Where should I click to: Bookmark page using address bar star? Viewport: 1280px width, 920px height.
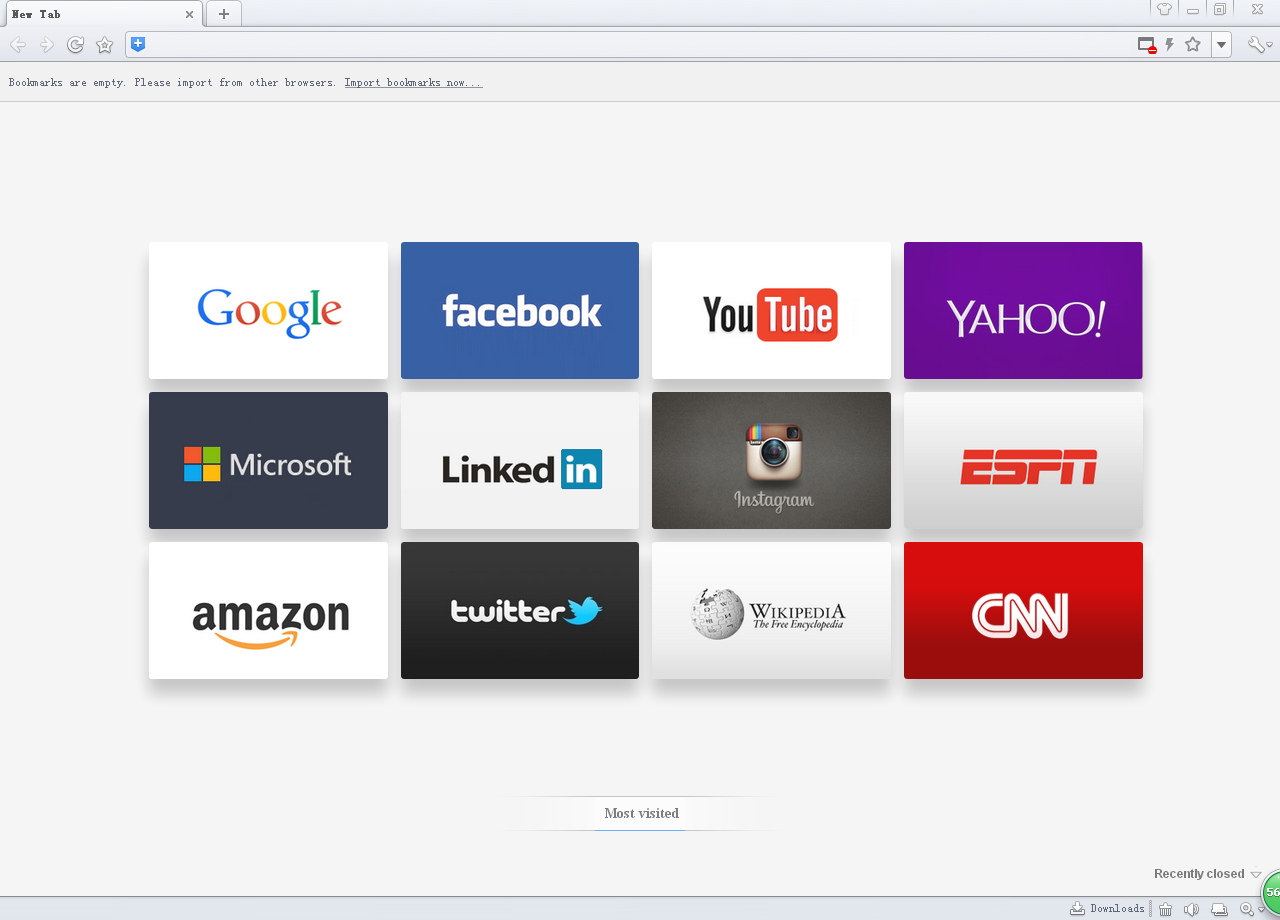tap(1193, 44)
